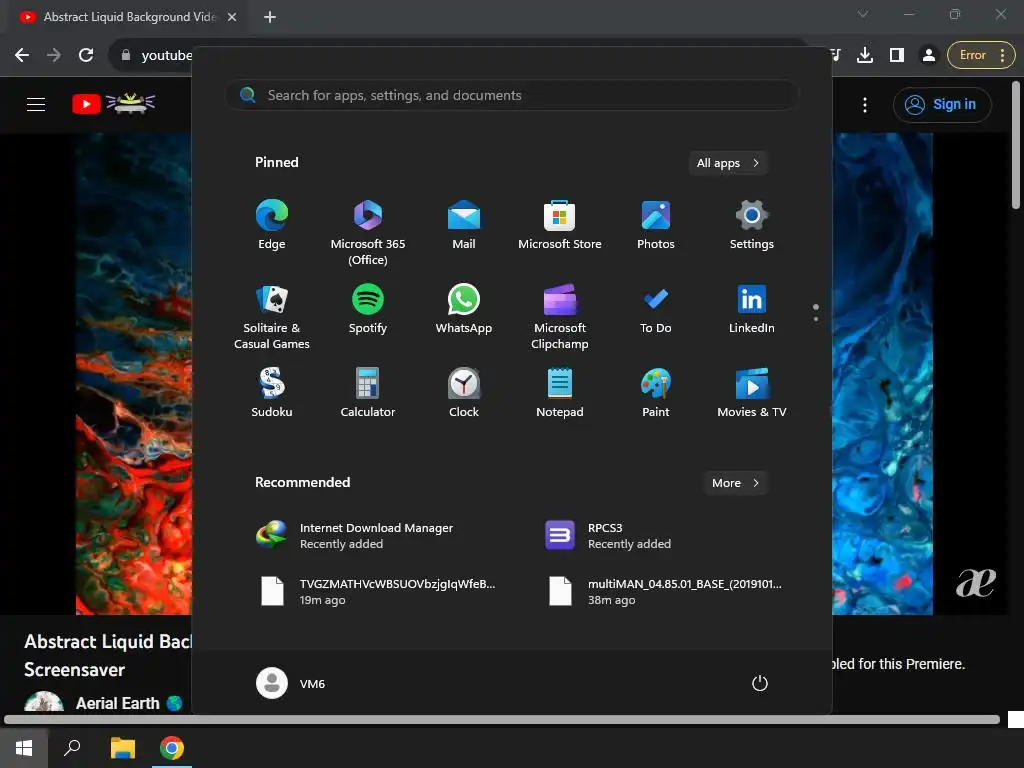Open File Explorer from taskbar

pyautogui.click(x=122, y=748)
